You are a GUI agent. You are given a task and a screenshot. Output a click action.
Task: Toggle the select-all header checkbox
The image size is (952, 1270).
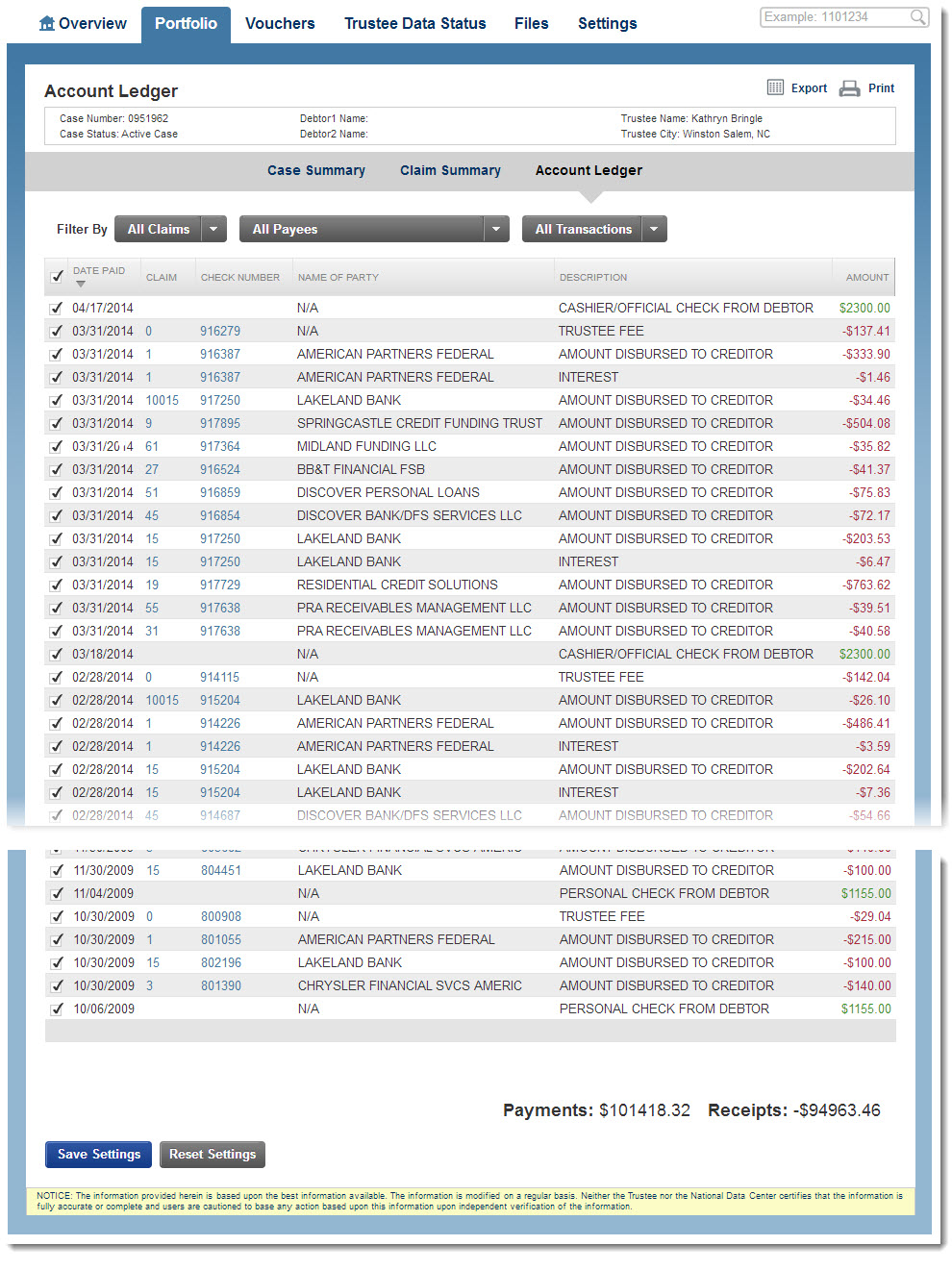tap(57, 277)
